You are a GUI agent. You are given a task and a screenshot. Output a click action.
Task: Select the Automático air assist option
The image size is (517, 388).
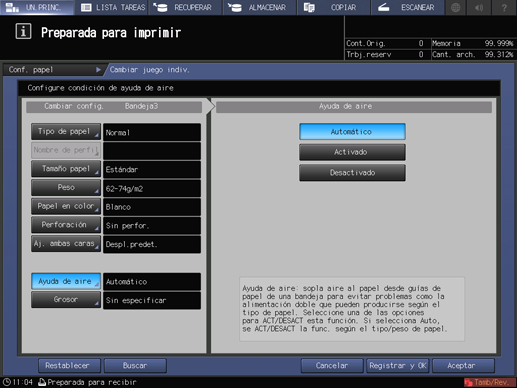352,132
